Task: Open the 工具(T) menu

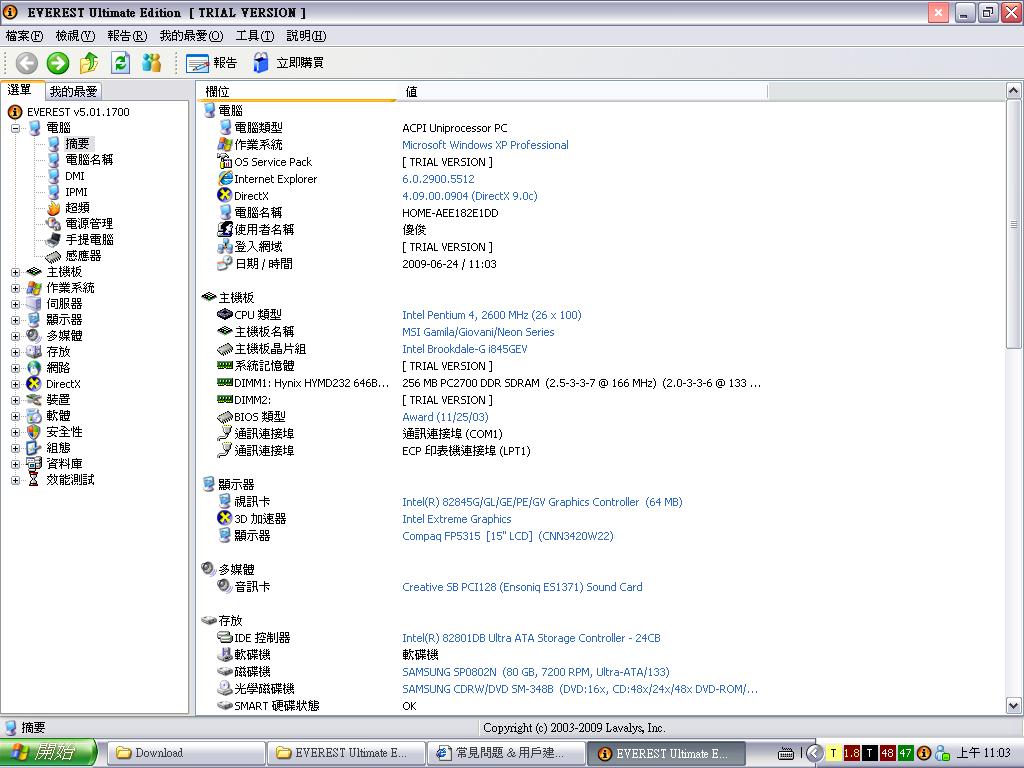Action: click(x=255, y=36)
